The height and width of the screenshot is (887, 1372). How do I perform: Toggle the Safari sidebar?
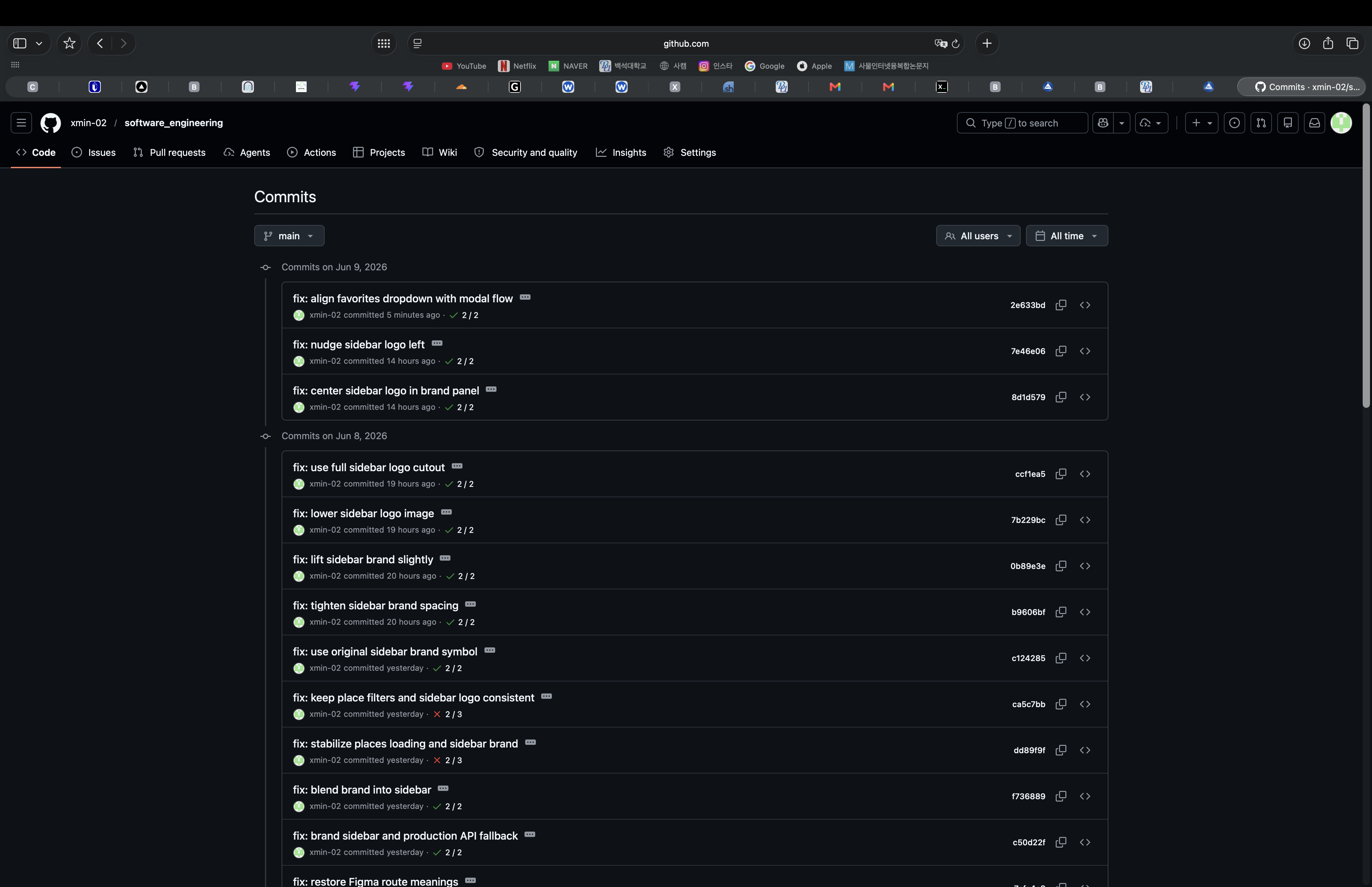[20, 43]
